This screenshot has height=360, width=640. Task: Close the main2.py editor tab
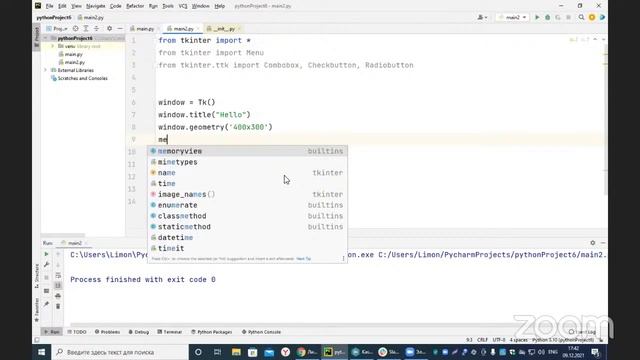point(198,29)
